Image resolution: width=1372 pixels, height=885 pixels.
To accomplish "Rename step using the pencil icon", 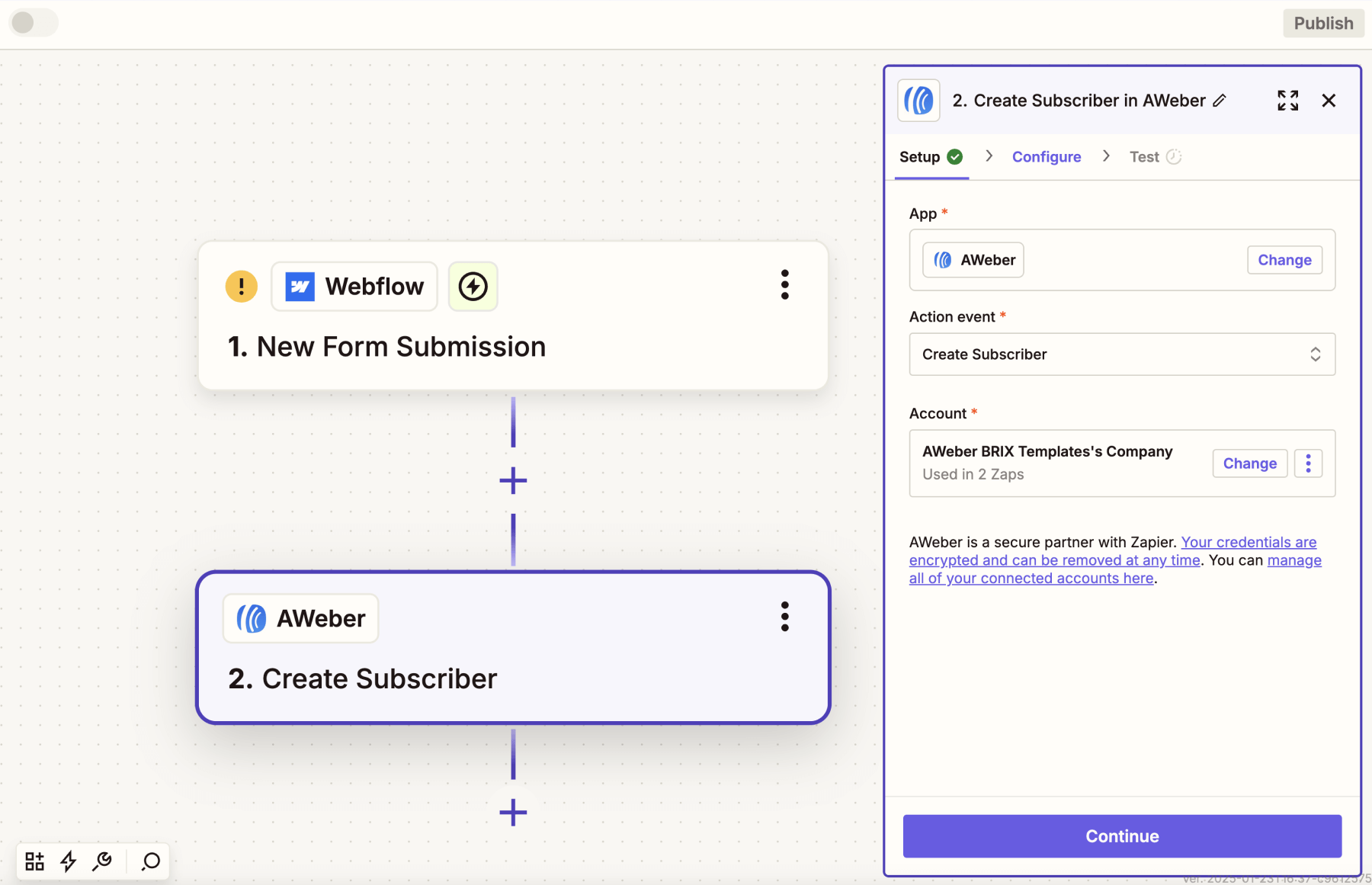I will (x=1220, y=101).
